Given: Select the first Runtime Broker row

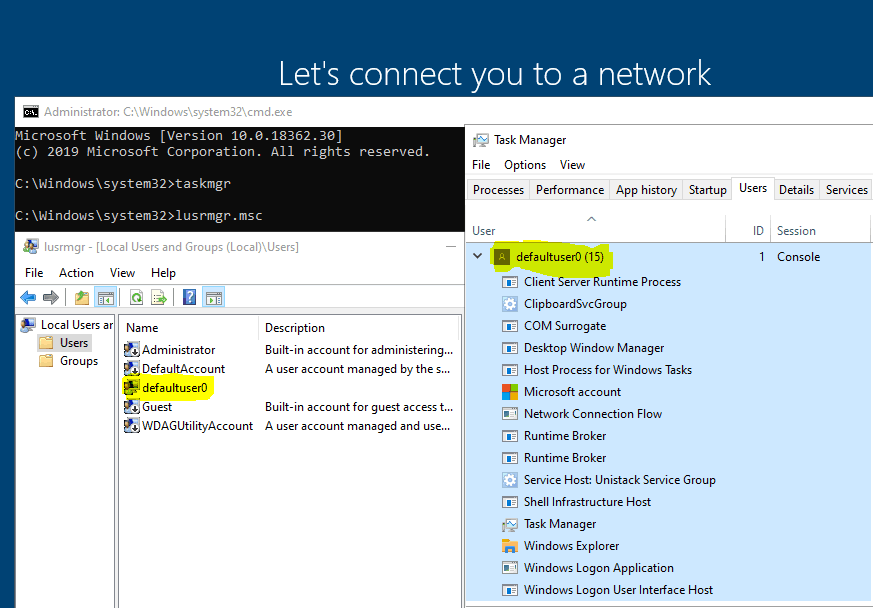Looking at the screenshot, I should [668, 436].
